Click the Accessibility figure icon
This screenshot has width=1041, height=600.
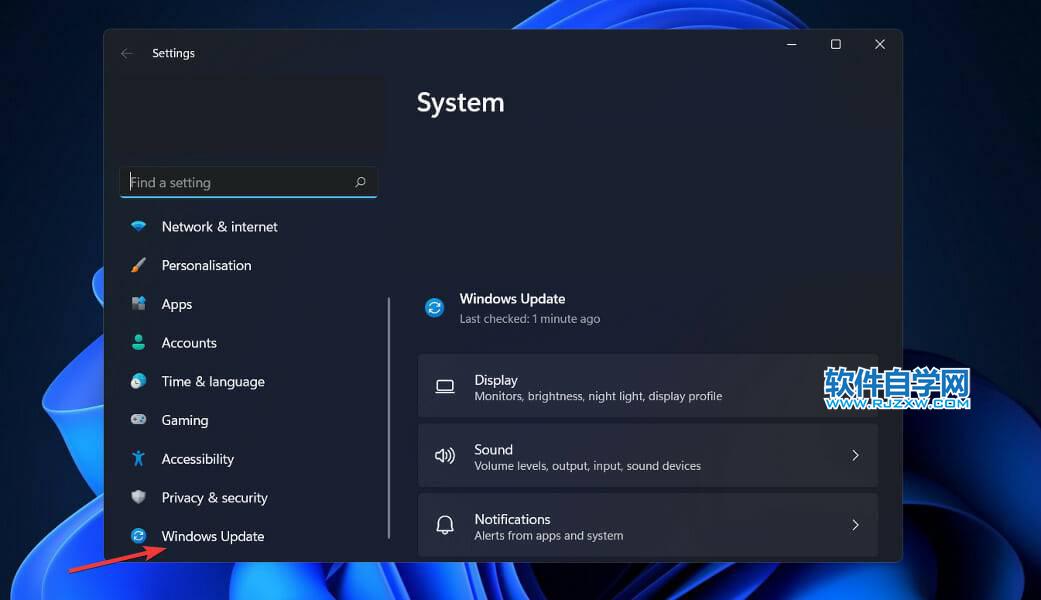tap(138, 458)
